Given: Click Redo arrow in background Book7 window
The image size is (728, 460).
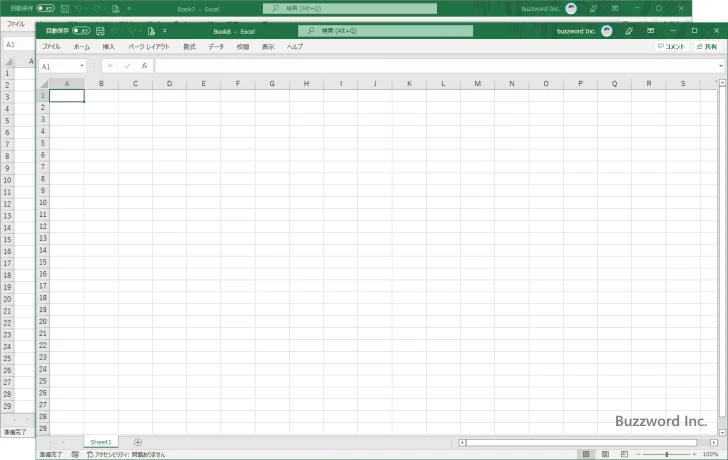Looking at the screenshot, I should pyautogui.click(x=98, y=9).
